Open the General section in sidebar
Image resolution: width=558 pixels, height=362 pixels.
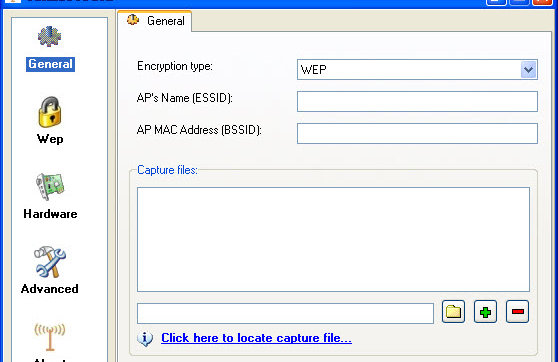(x=50, y=49)
